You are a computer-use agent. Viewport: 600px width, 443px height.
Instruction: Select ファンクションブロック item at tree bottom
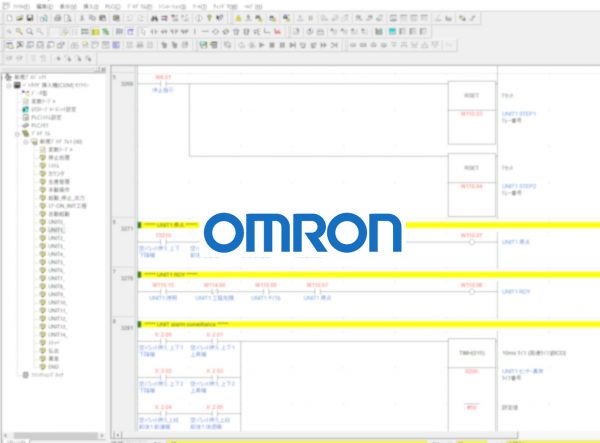(x=47, y=375)
